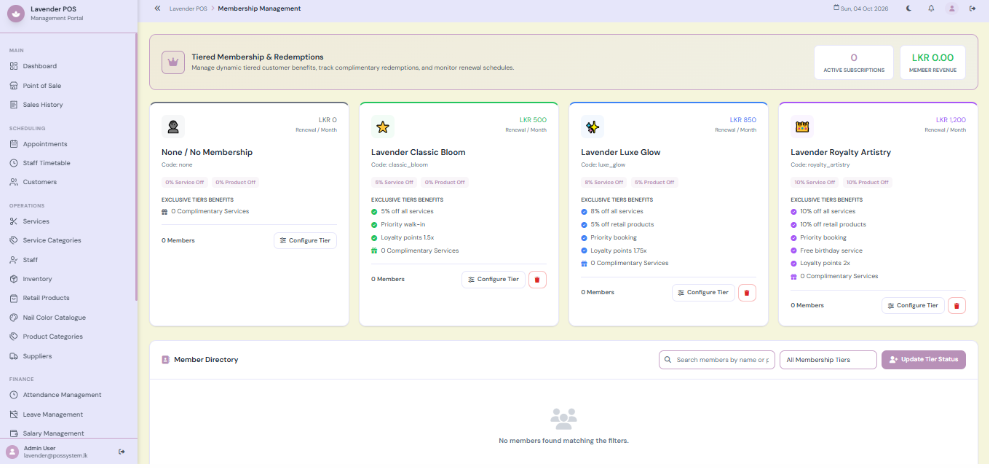Screen dimensions: 989x468
Task: Collapse sidebar with double chevron icon
Action: (157, 9)
